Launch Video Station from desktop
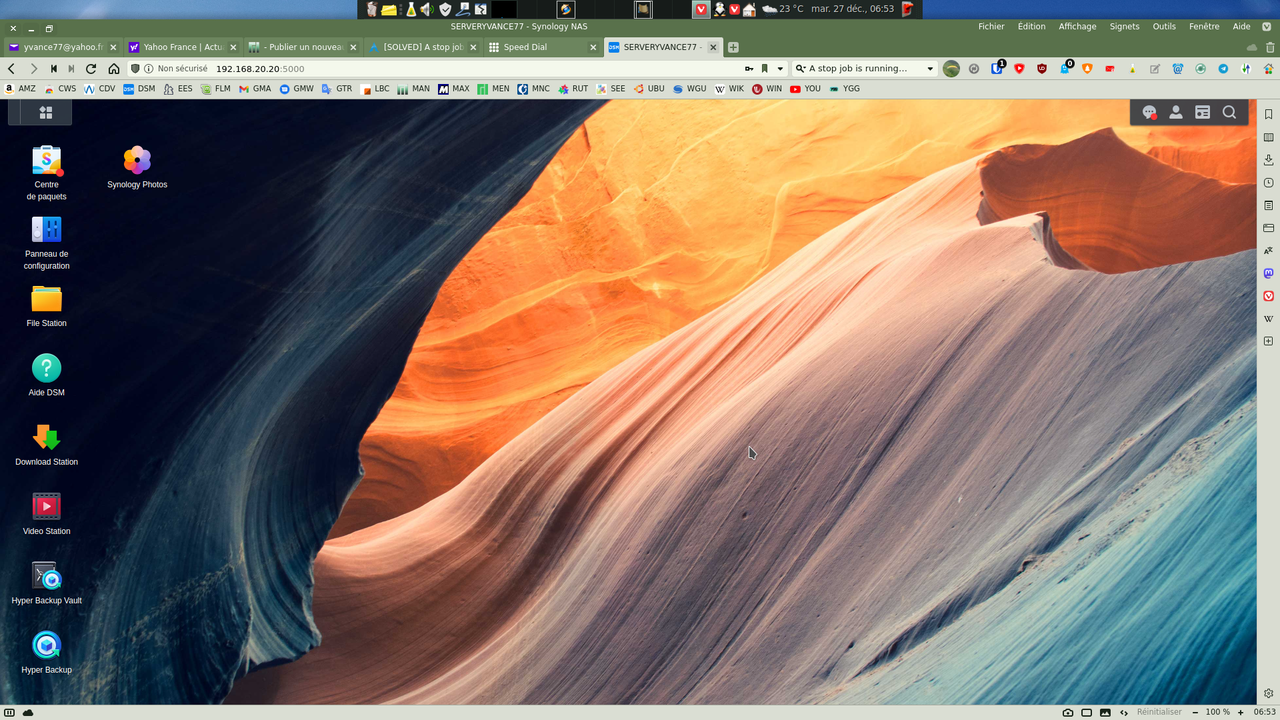This screenshot has height=720, width=1280. (x=47, y=514)
